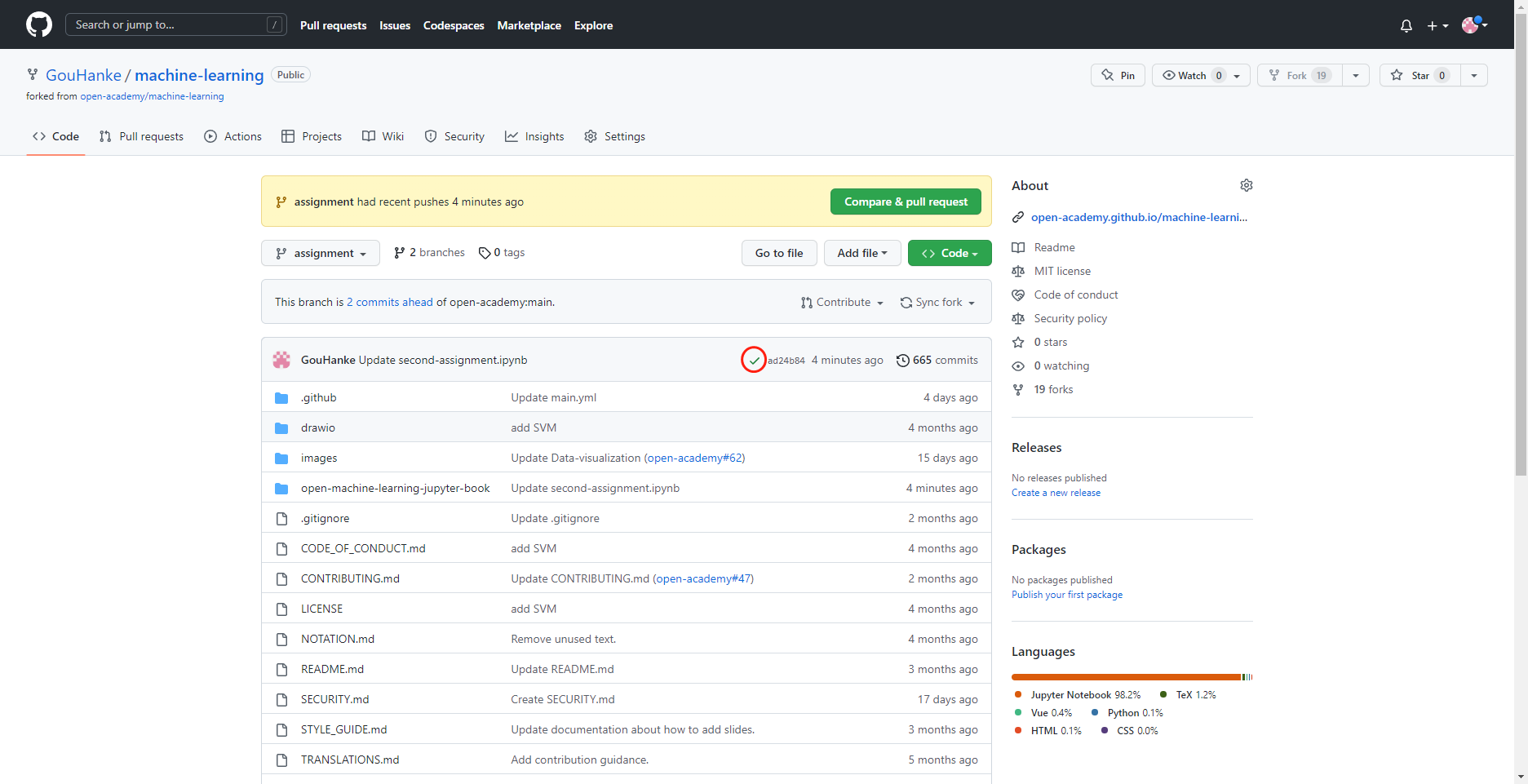1528x784 pixels.
Task: Pin this repository
Action: pos(1118,75)
